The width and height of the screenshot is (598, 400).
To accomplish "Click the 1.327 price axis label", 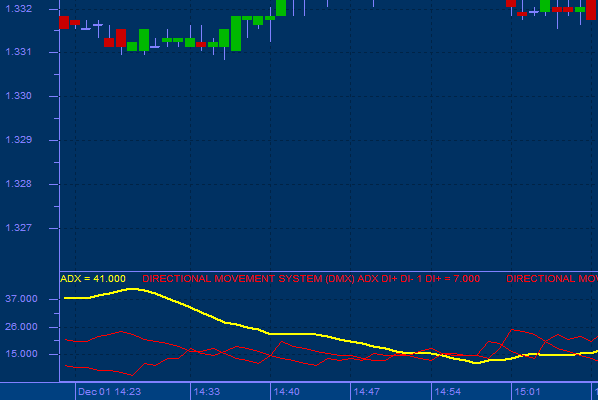I will pos(19,228).
